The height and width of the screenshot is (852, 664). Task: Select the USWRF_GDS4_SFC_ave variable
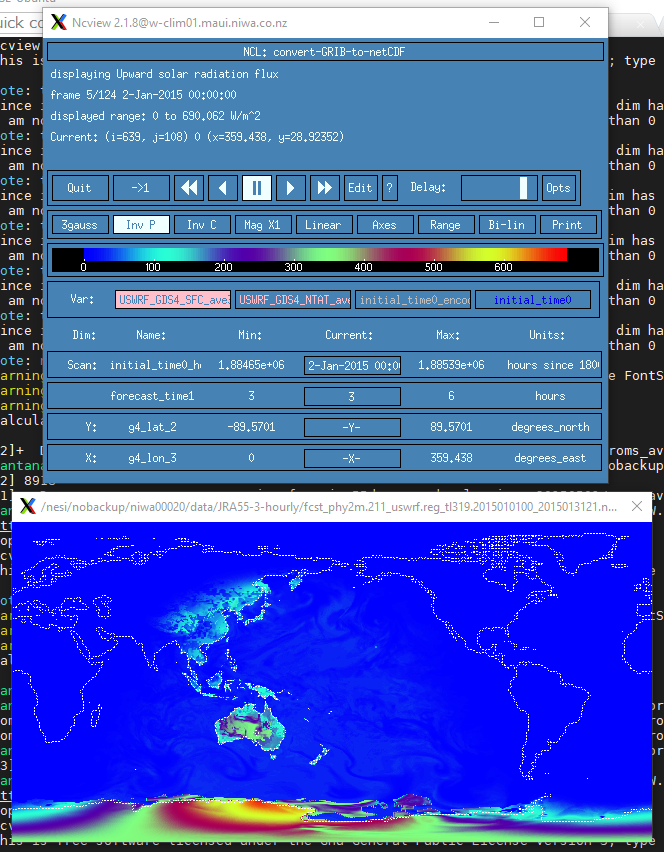pos(173,299)
